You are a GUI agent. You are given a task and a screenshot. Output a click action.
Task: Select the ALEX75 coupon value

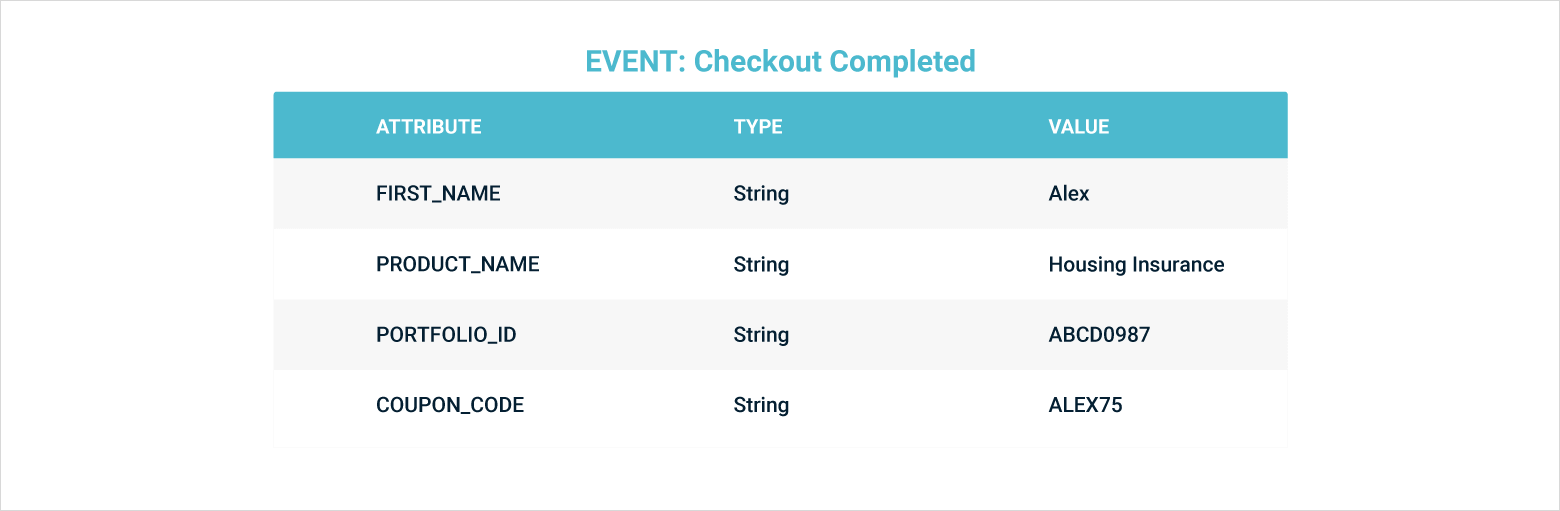coord(1085,405)
